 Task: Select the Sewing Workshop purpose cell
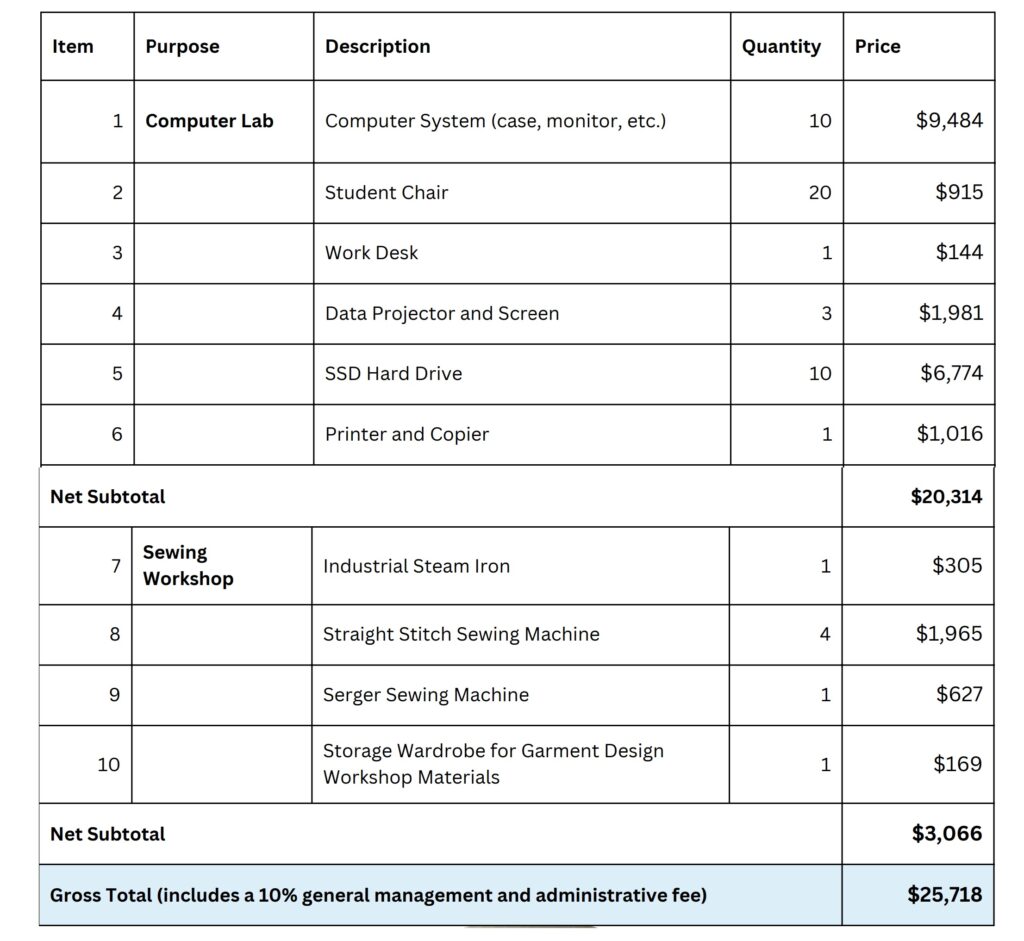[221, 566]
